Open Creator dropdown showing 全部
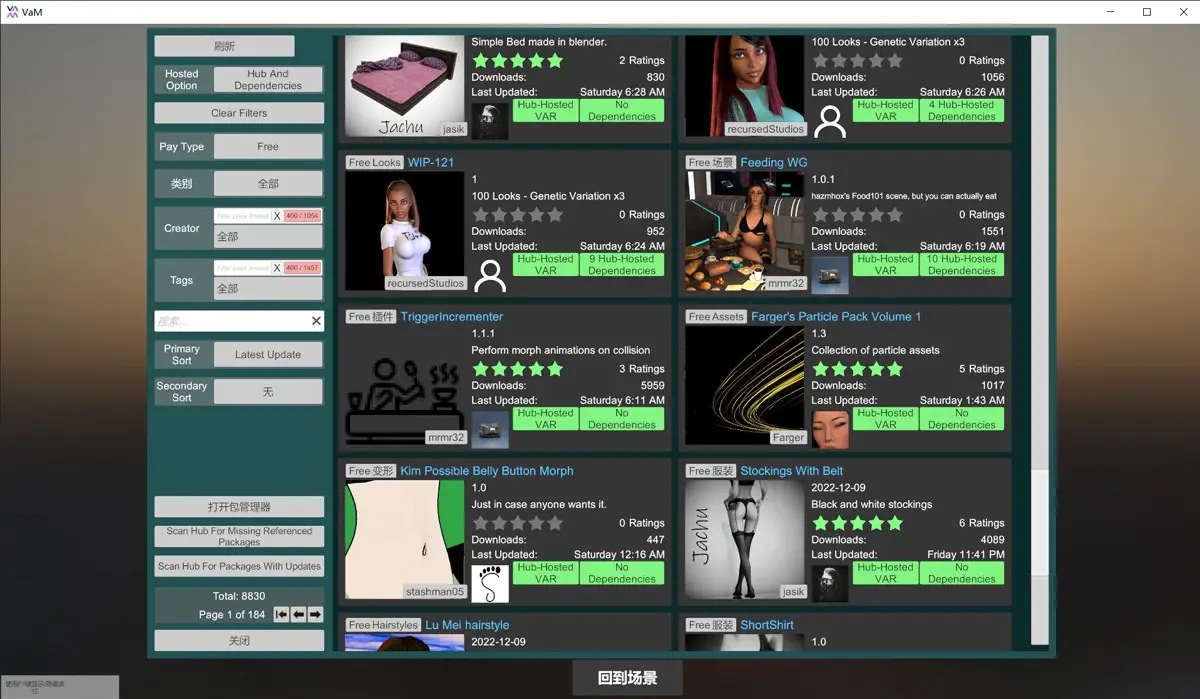The height and width of the screenshot is (699, 1200). 268,237
